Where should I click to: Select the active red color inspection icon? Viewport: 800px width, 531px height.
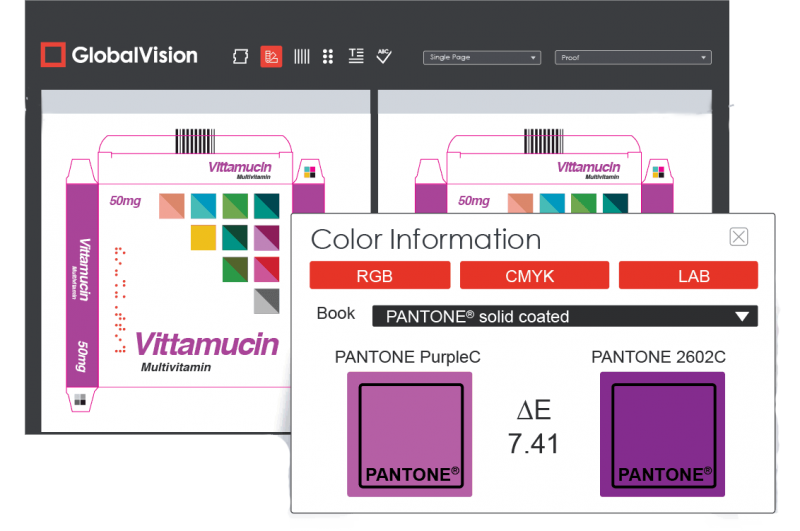click(x=270, y=57)
